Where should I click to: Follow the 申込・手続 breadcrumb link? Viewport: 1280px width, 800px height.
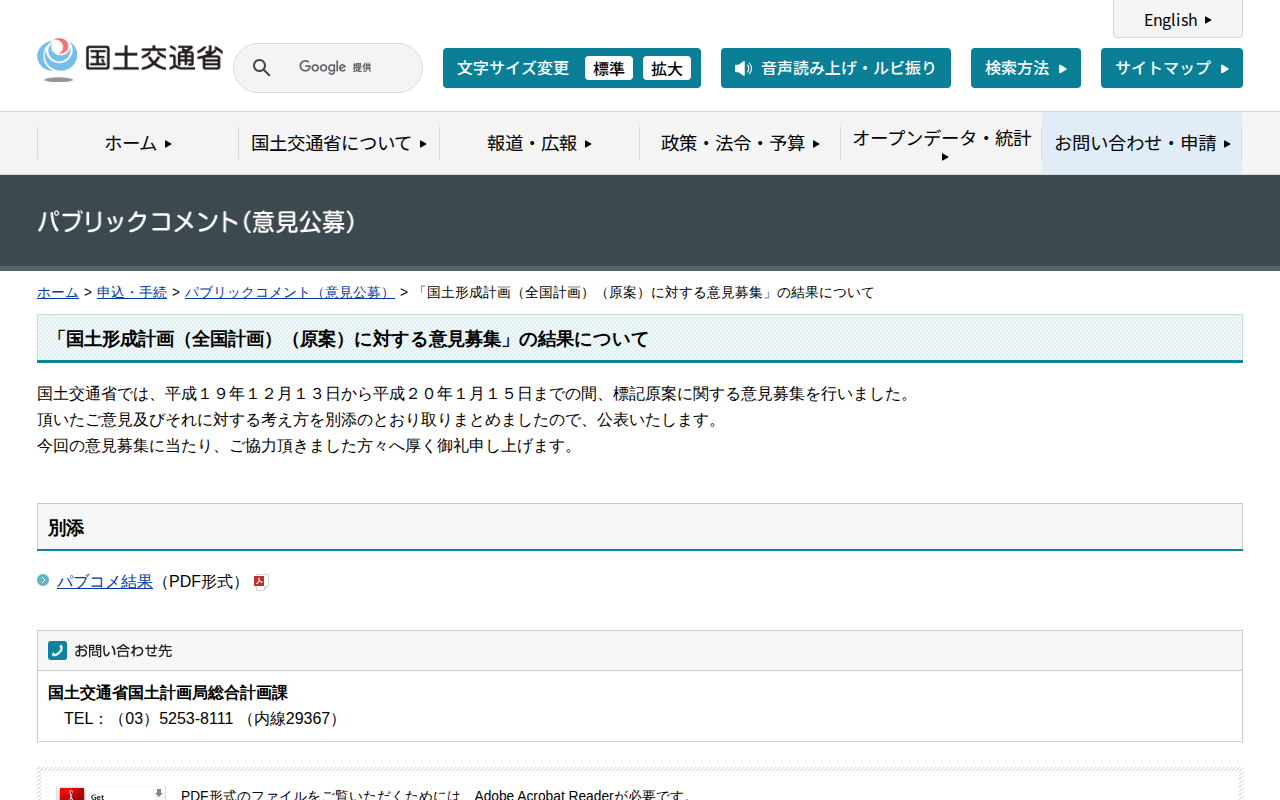(x=131, y=292)
